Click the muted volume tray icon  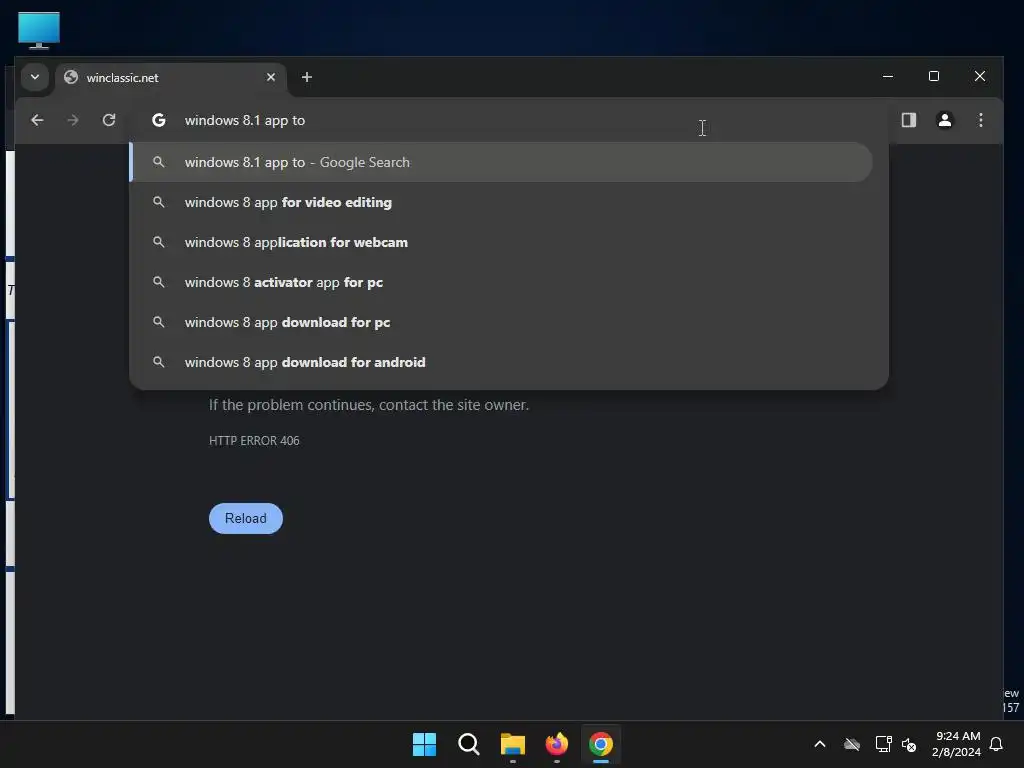tap(909, 744)
